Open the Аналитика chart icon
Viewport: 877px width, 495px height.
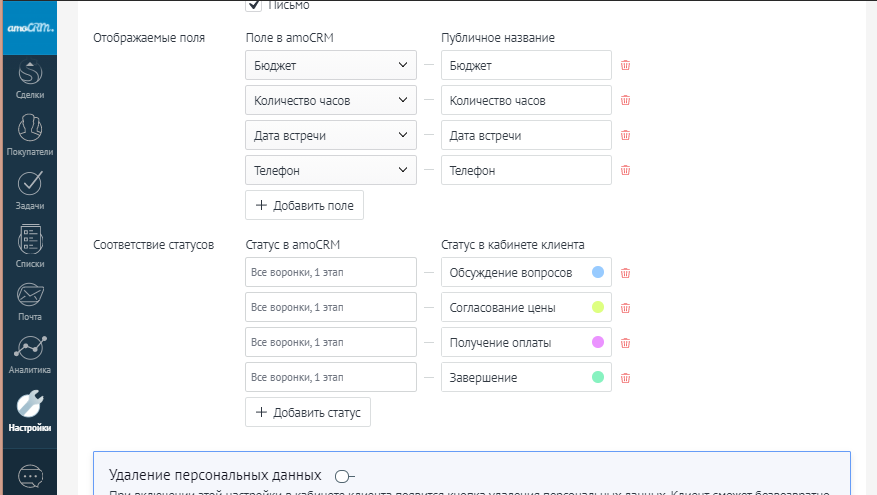30,348
